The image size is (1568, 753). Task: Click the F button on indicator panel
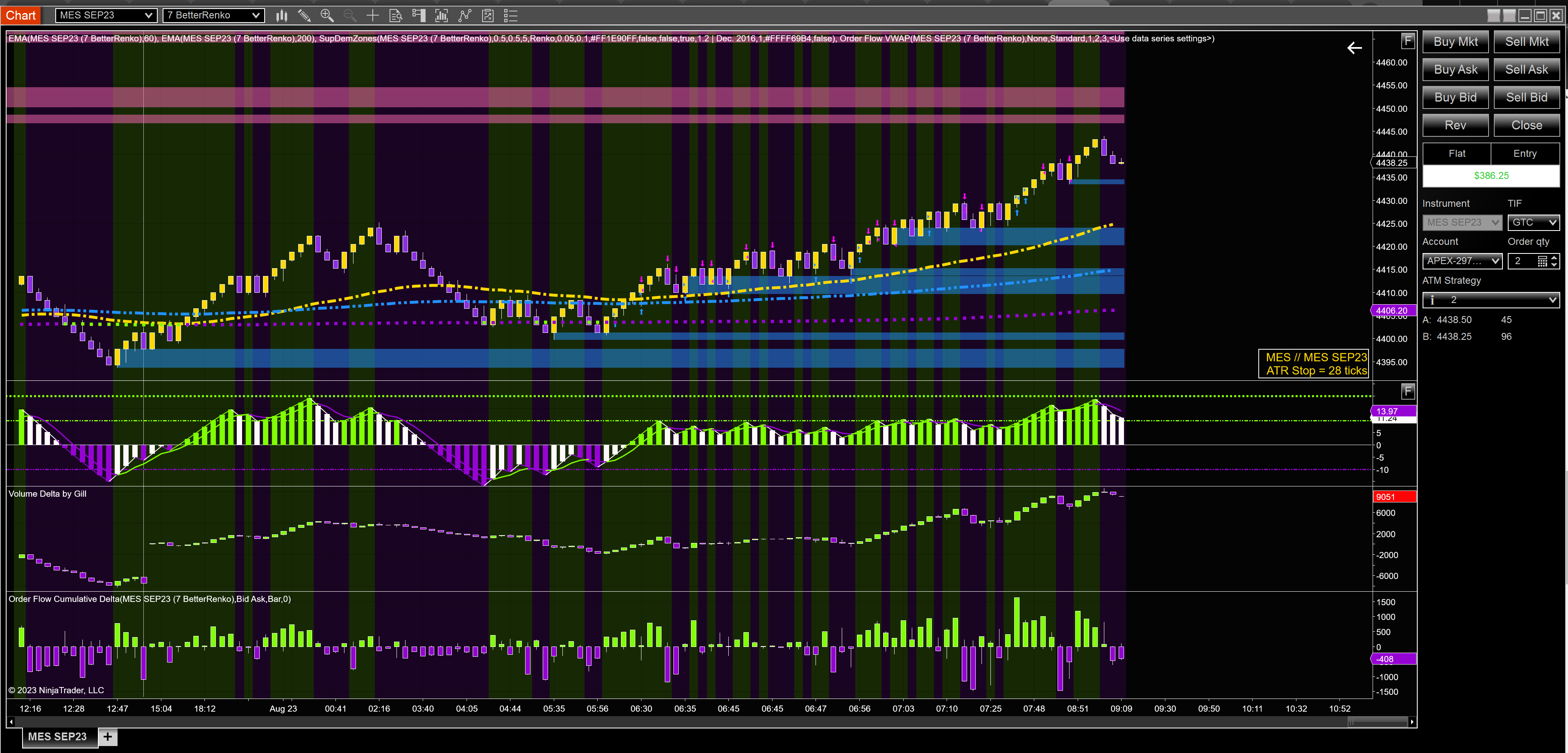point(1407,391)
